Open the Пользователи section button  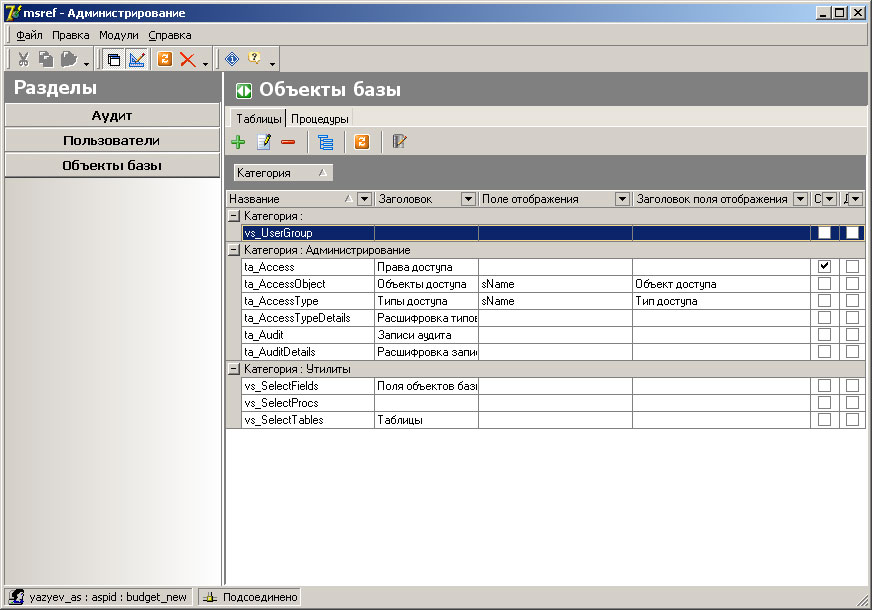click(110, 140)
